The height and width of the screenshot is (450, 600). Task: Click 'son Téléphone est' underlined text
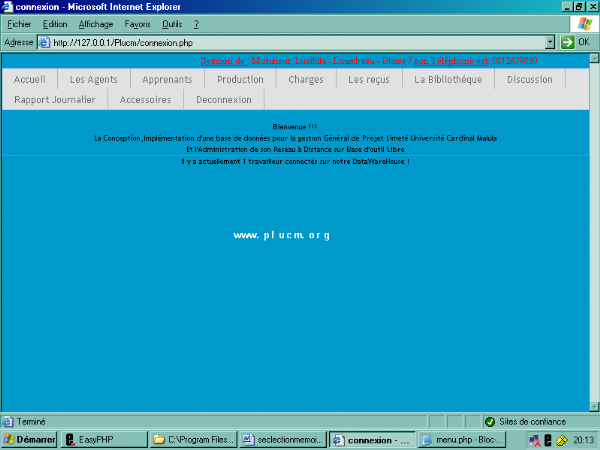[451, 61]
